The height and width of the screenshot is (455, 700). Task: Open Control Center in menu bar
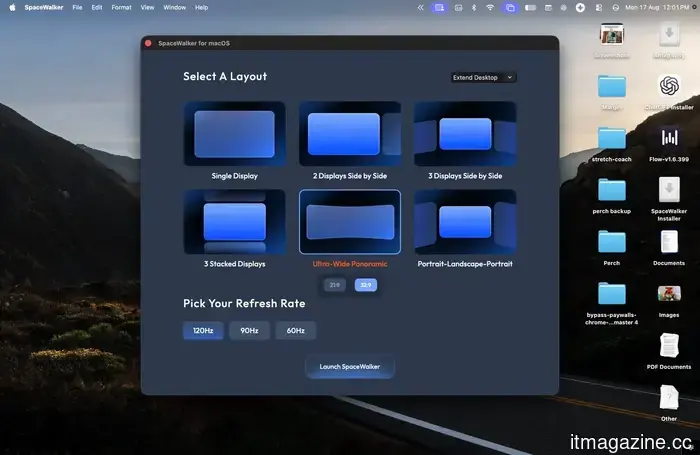point(599,7)
